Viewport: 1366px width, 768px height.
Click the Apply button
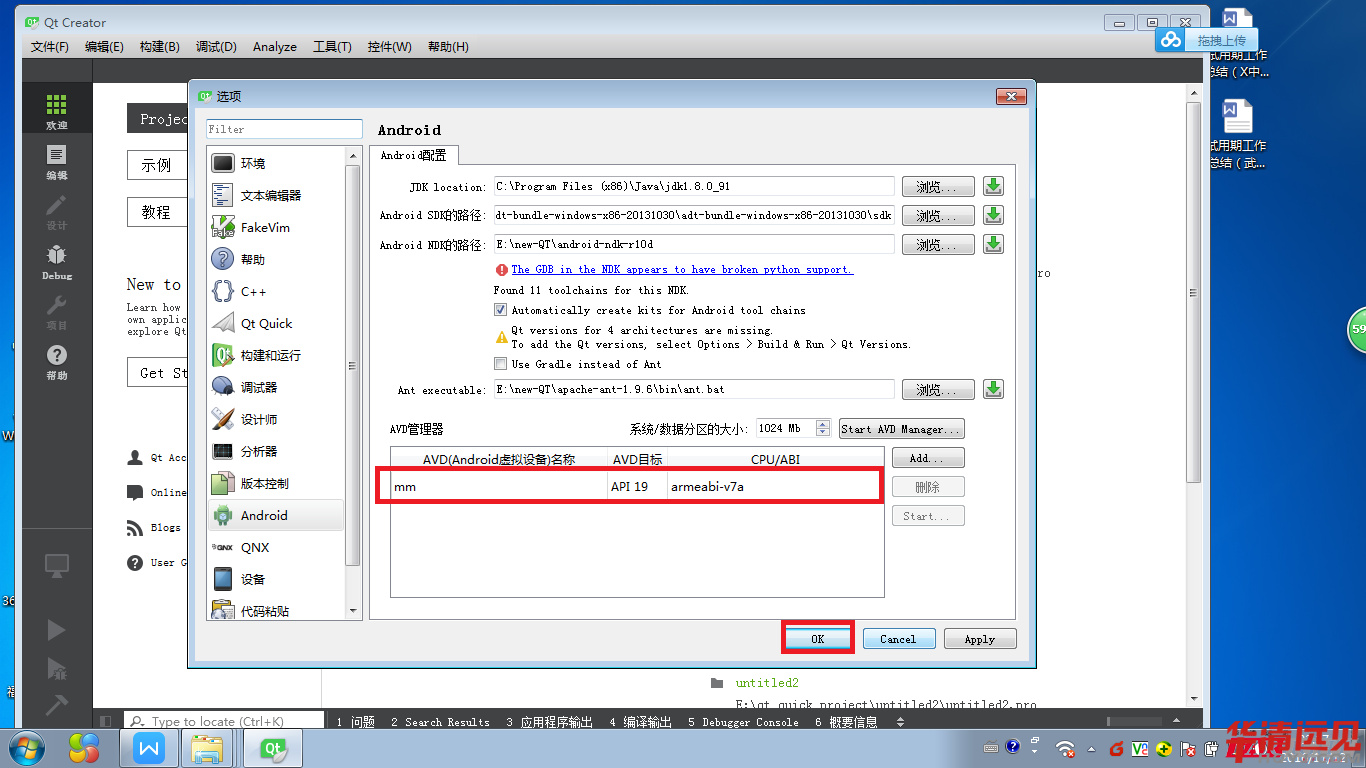tap(979, 639)
